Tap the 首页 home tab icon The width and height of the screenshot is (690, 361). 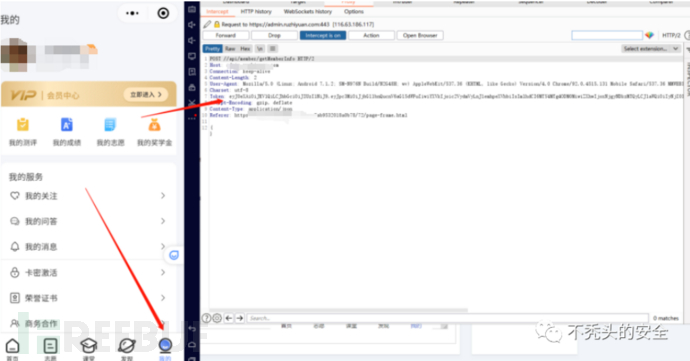(x=12, y=346)
